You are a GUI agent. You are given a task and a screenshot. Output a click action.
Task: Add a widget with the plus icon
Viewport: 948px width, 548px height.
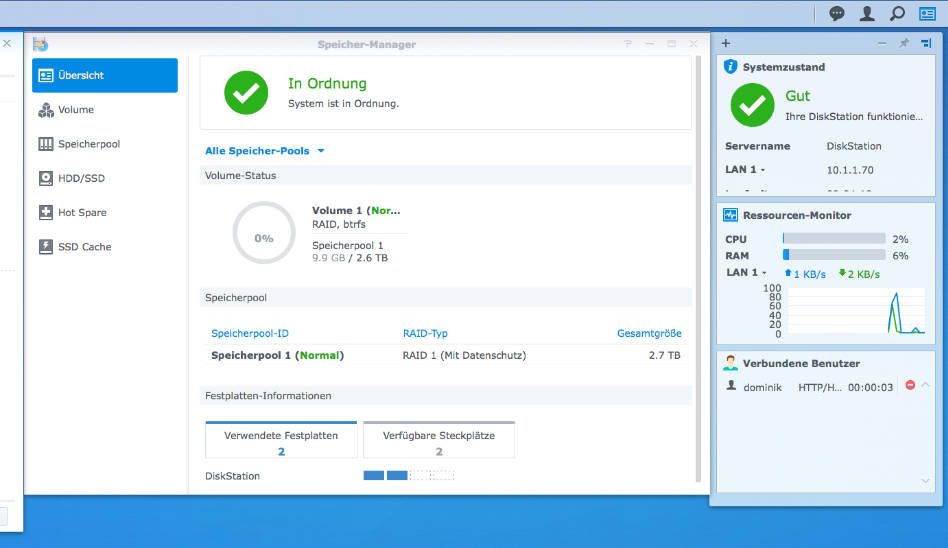tap(726, 43)
